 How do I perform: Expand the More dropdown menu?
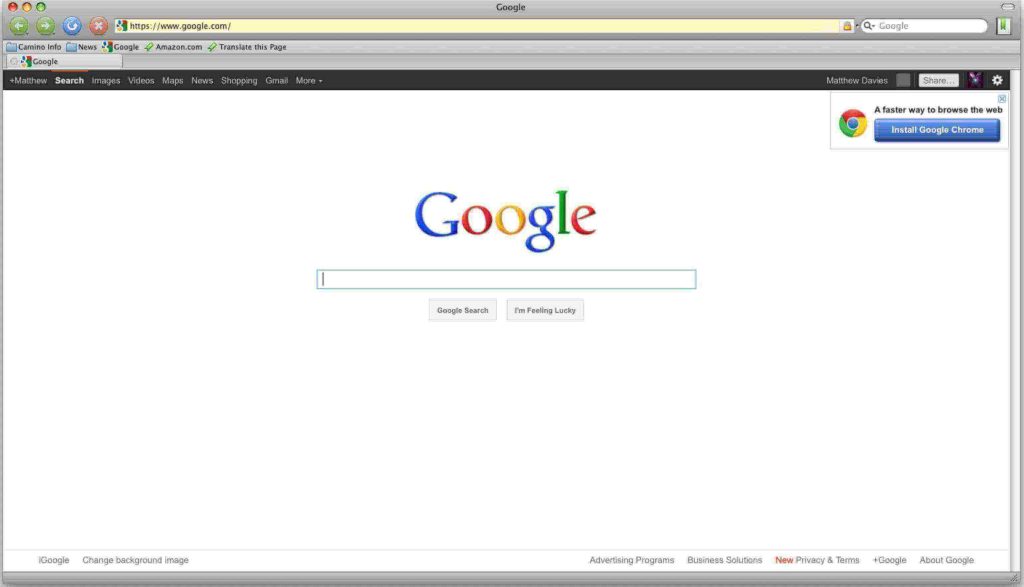coord(309,80)
